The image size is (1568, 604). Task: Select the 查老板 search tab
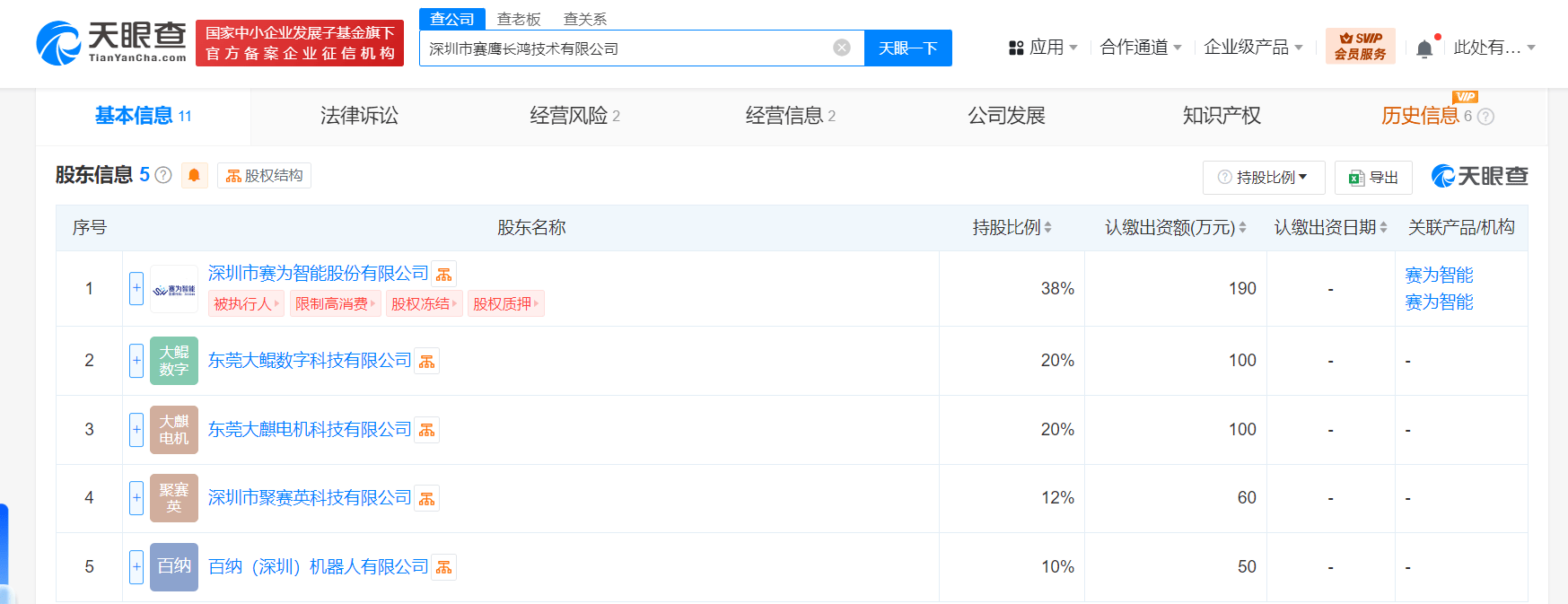519,19
